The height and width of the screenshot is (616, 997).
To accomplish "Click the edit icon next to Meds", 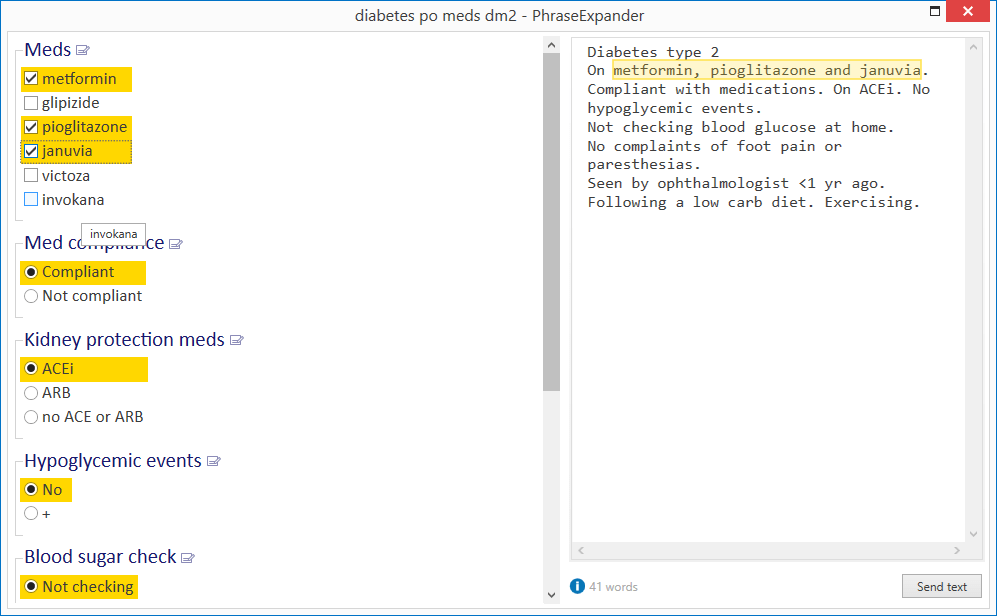I will (x=83, y=50).
